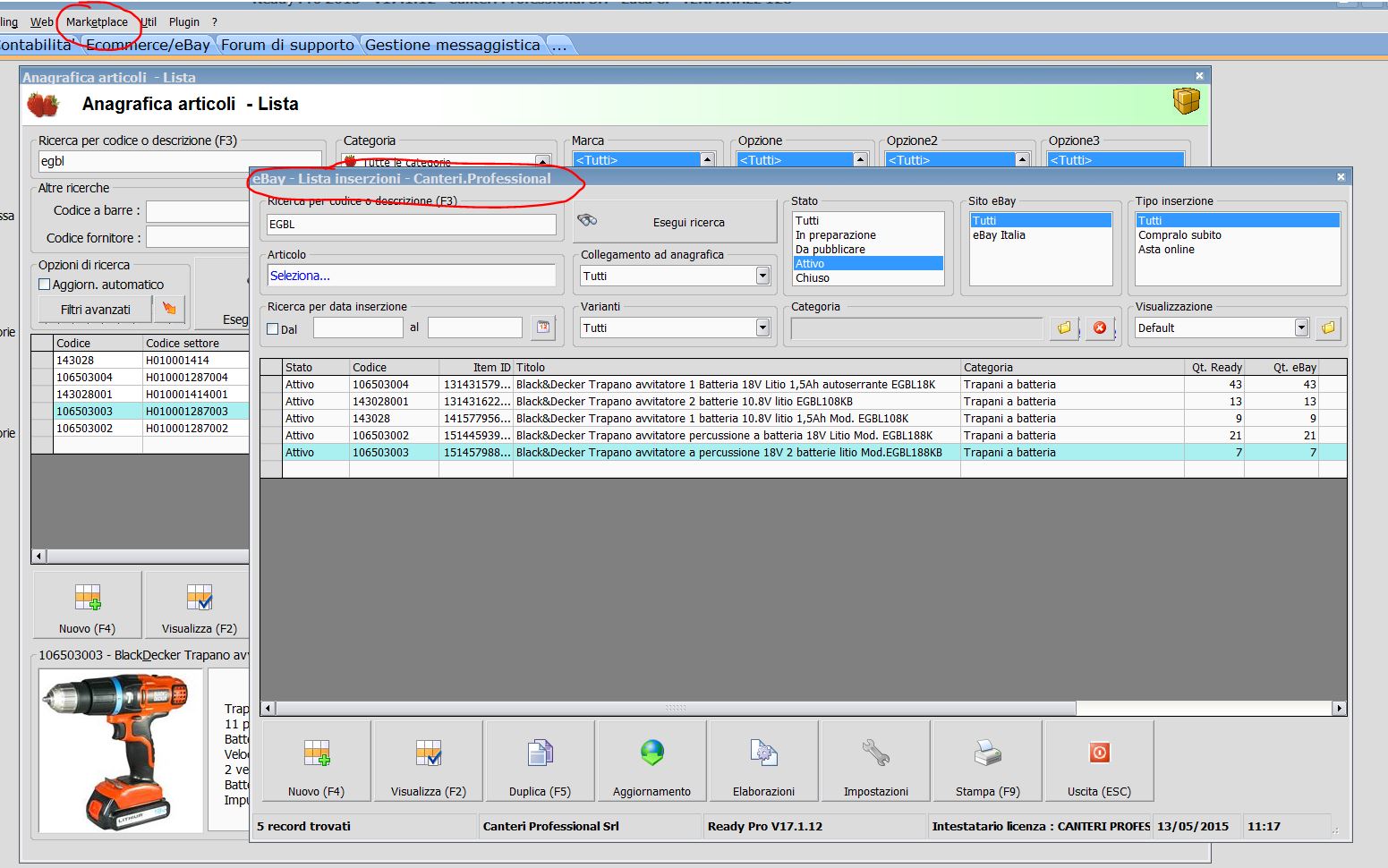
Task: Click the red clear icon beside Categoria field
Action: click(1100, 328)
